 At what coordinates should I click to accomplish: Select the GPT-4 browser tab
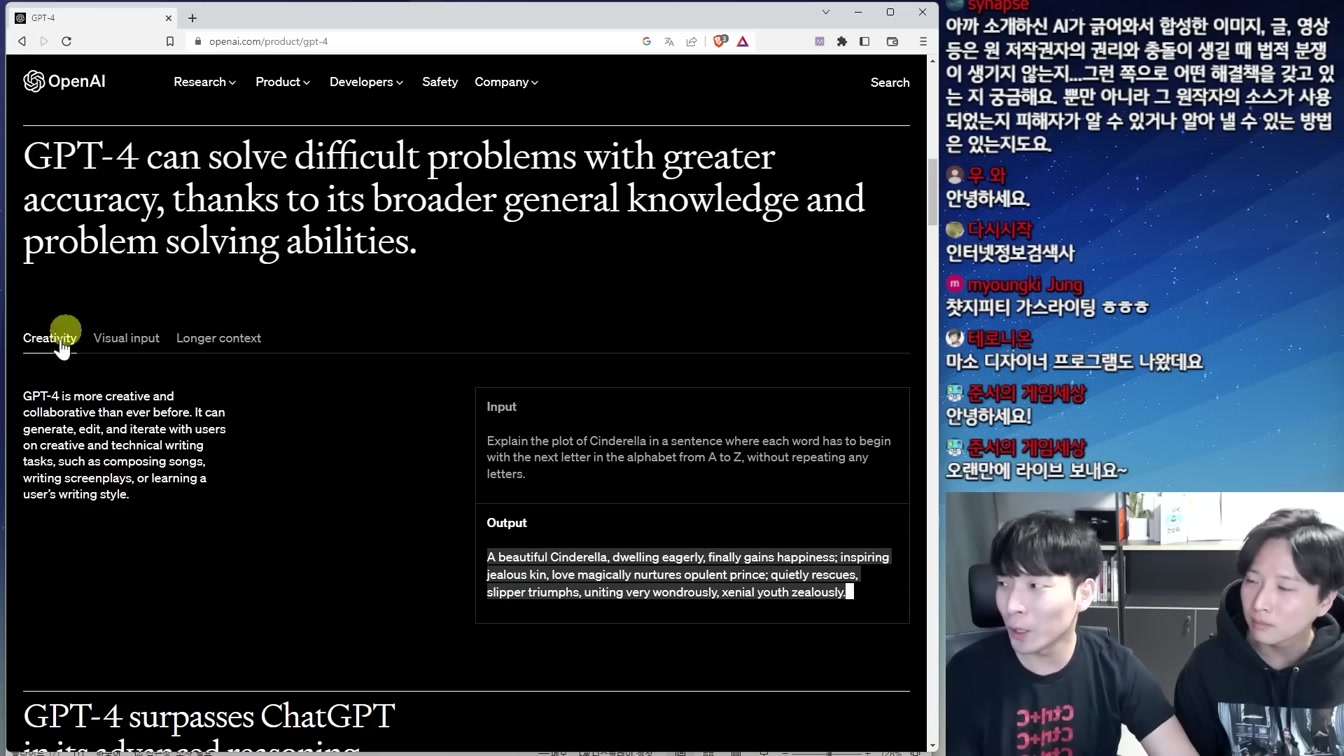tap(94, 18)
